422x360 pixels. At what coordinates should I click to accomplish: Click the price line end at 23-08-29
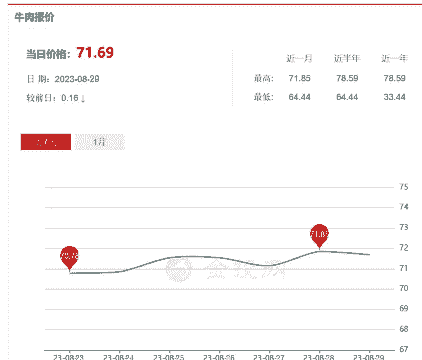click(x=369, y=254)
